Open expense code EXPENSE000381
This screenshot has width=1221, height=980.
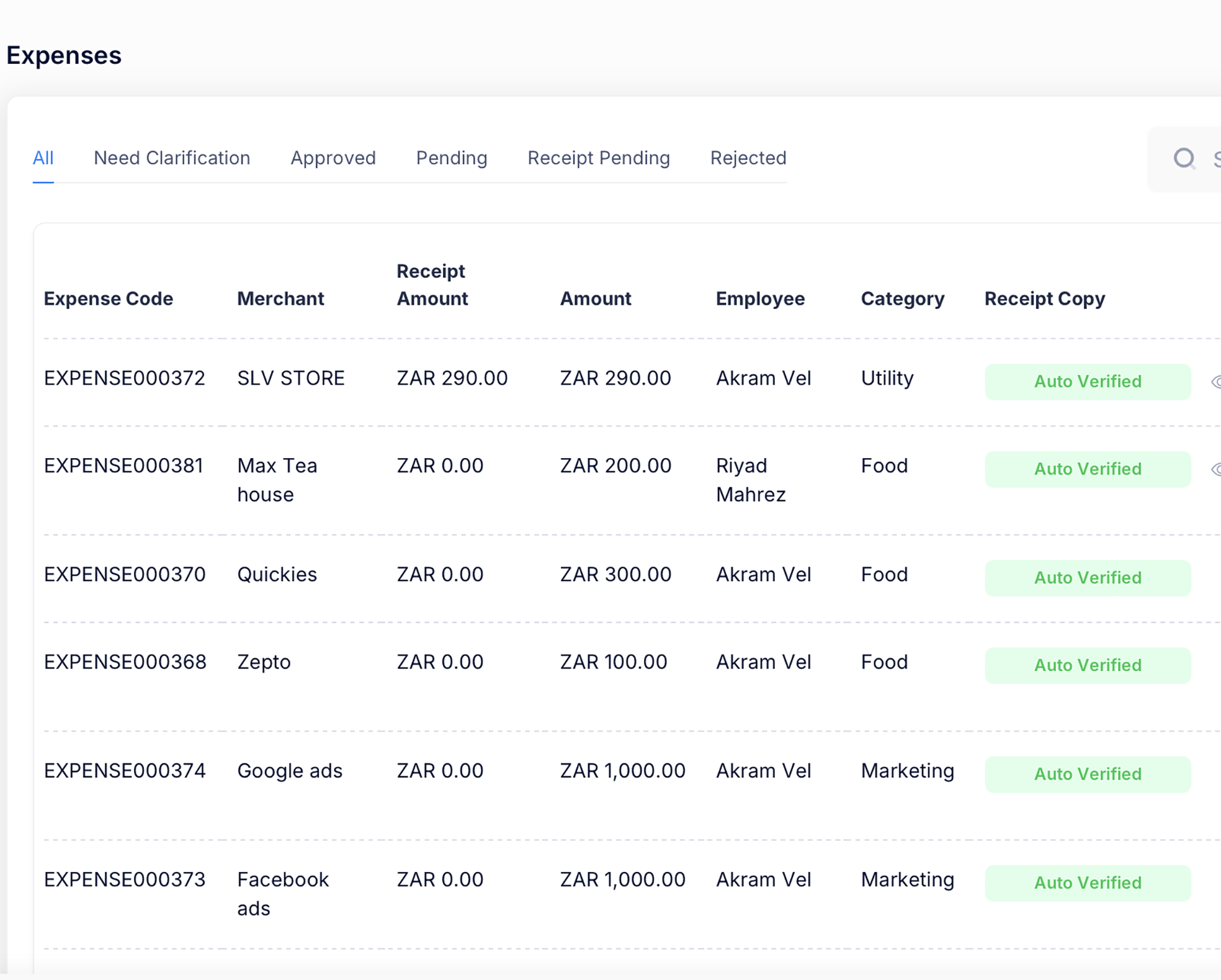tap(123, 466)
